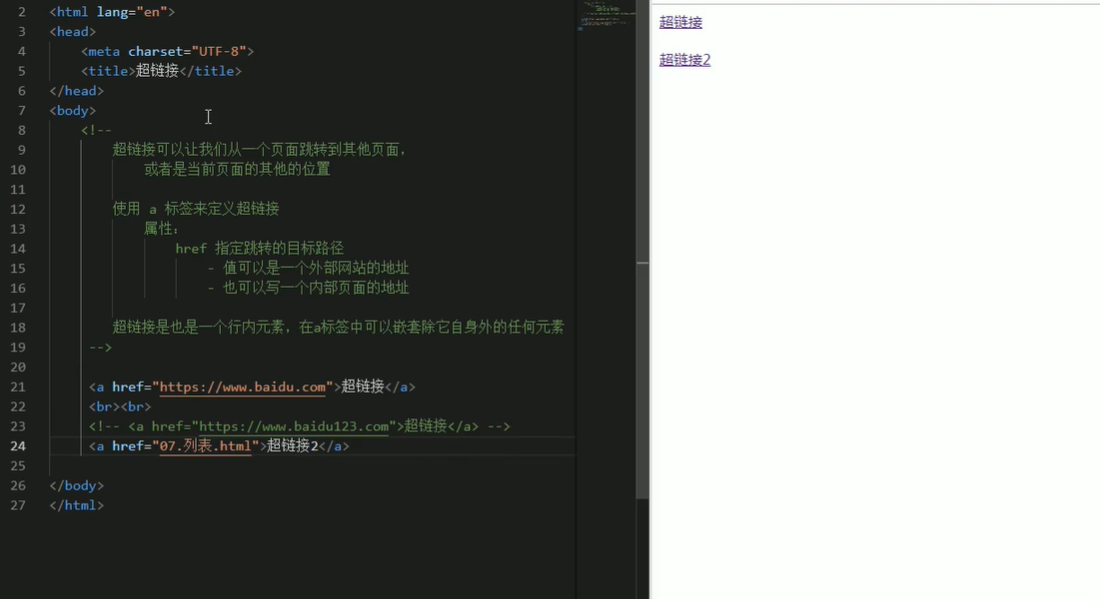Click the <br><br> line
1100x599 pixels.
120,407
